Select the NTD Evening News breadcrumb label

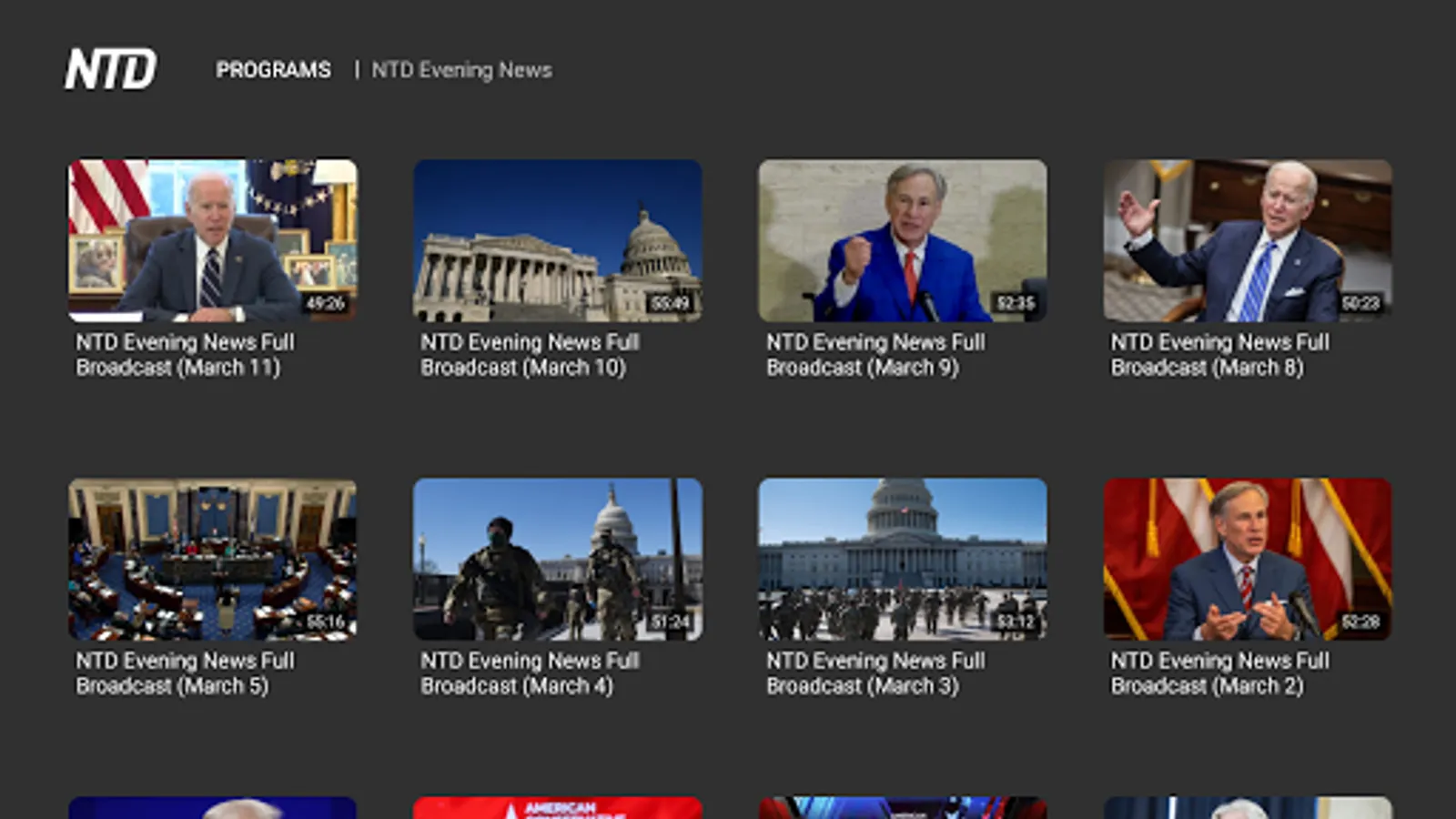461,70
